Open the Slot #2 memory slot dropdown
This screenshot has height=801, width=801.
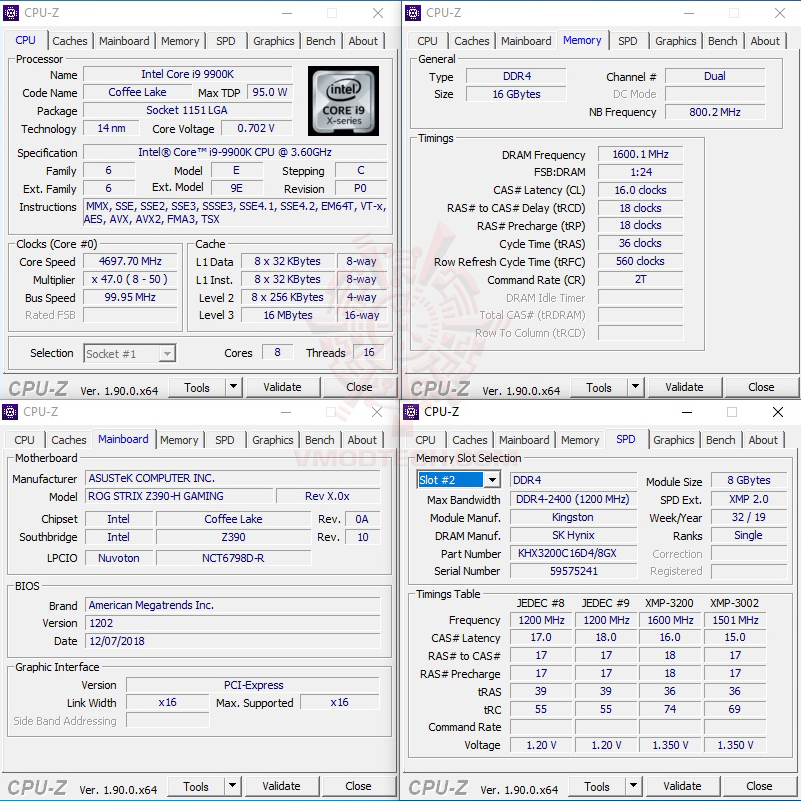458,480
